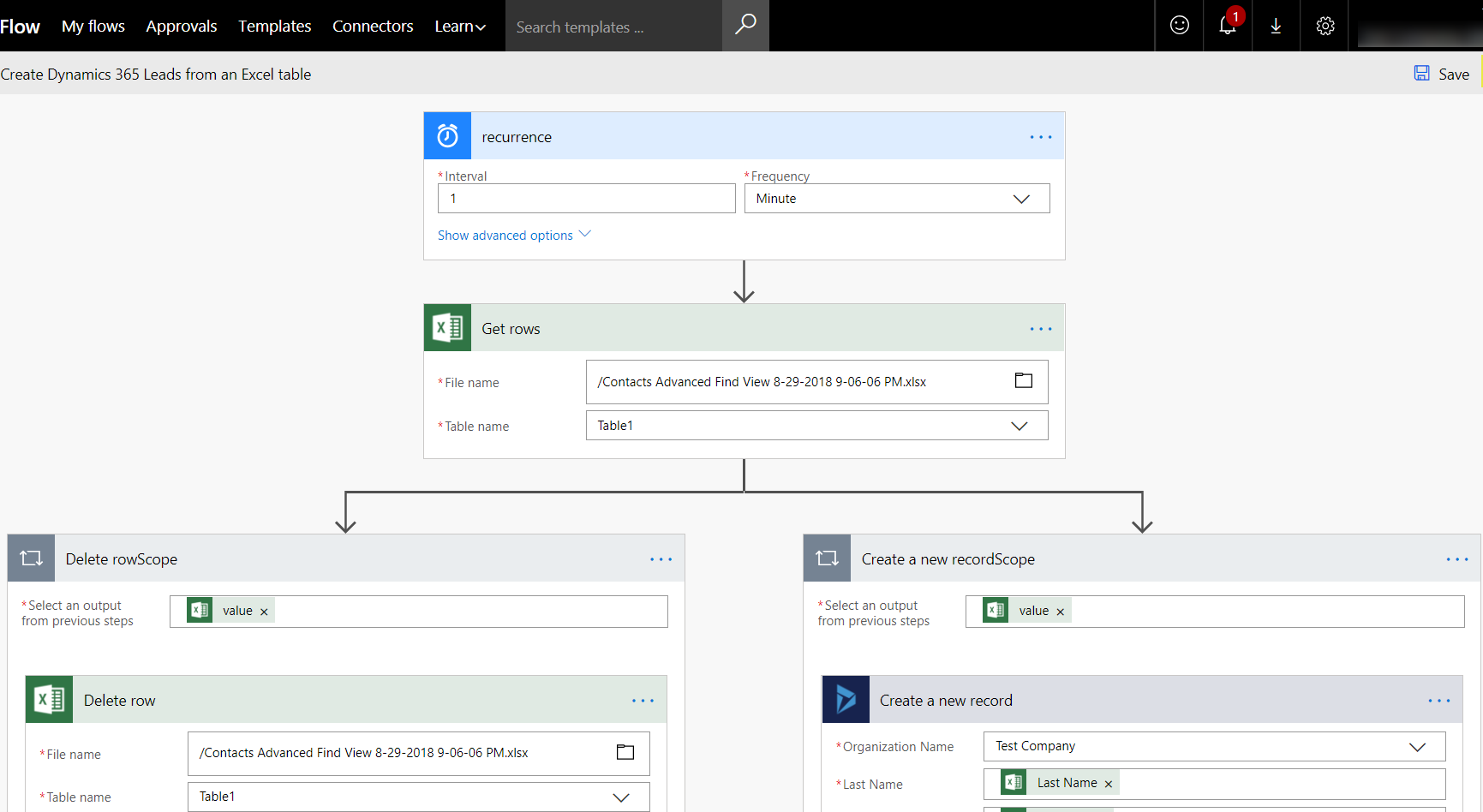Screen dimensions: 1483x812
Task: Click the flow title Create Dynamics 365 Leads
Action: [155, 75]
